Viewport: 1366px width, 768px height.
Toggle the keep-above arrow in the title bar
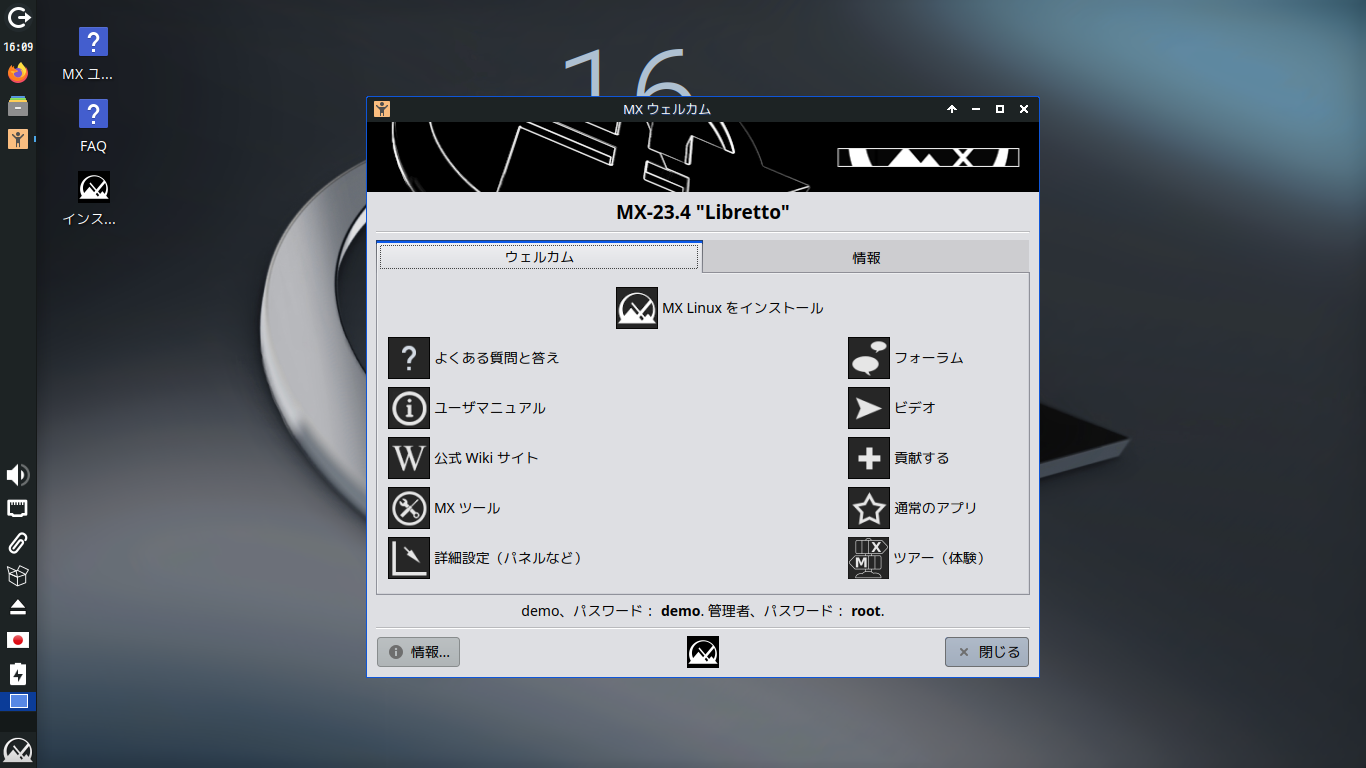952,109
